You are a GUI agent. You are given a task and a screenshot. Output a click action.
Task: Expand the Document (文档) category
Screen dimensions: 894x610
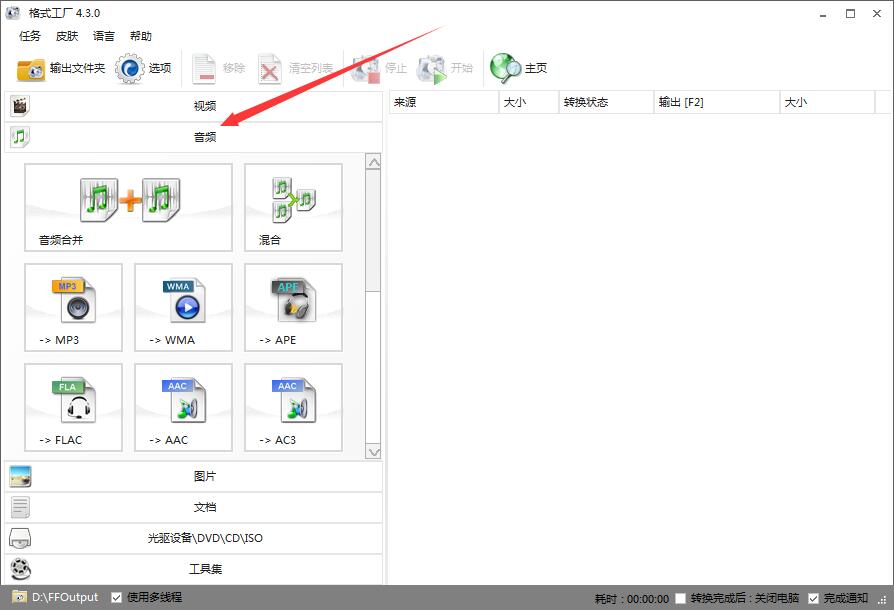pyautogui.click(x=194, y=507)
